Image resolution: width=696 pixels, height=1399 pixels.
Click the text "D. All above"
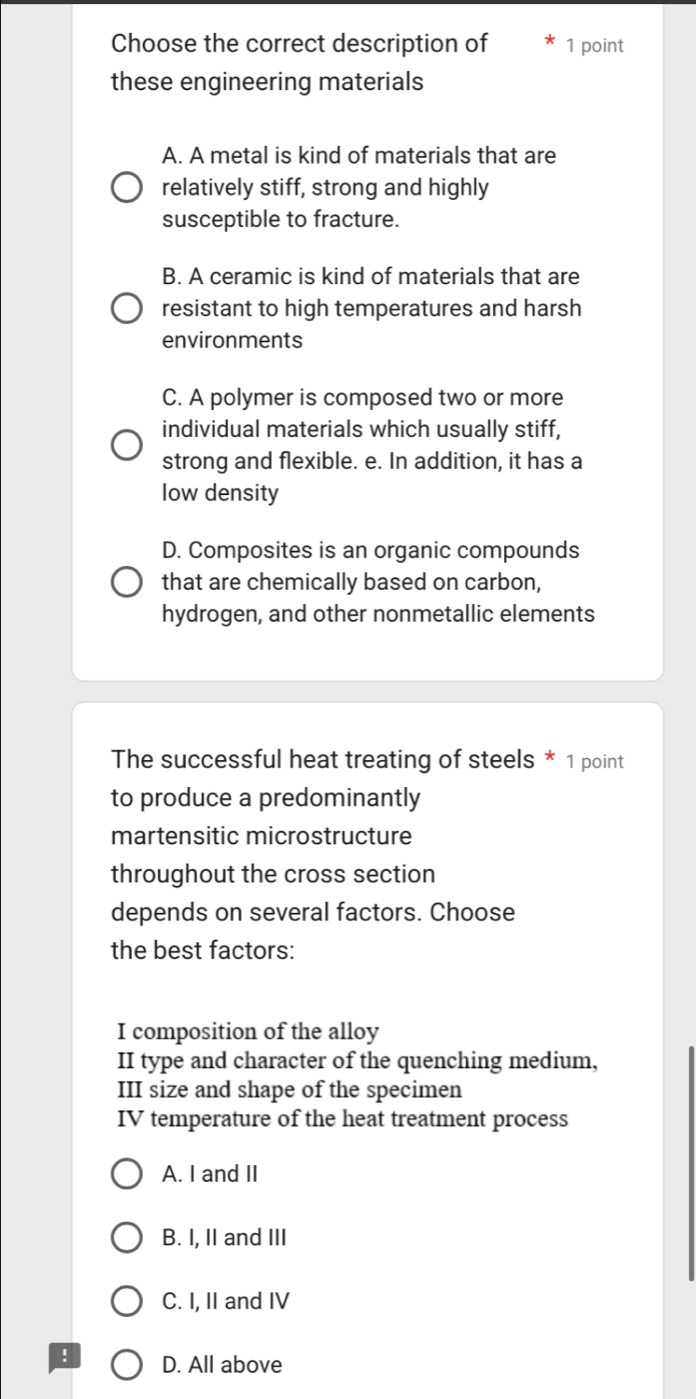click(222, 1364)
